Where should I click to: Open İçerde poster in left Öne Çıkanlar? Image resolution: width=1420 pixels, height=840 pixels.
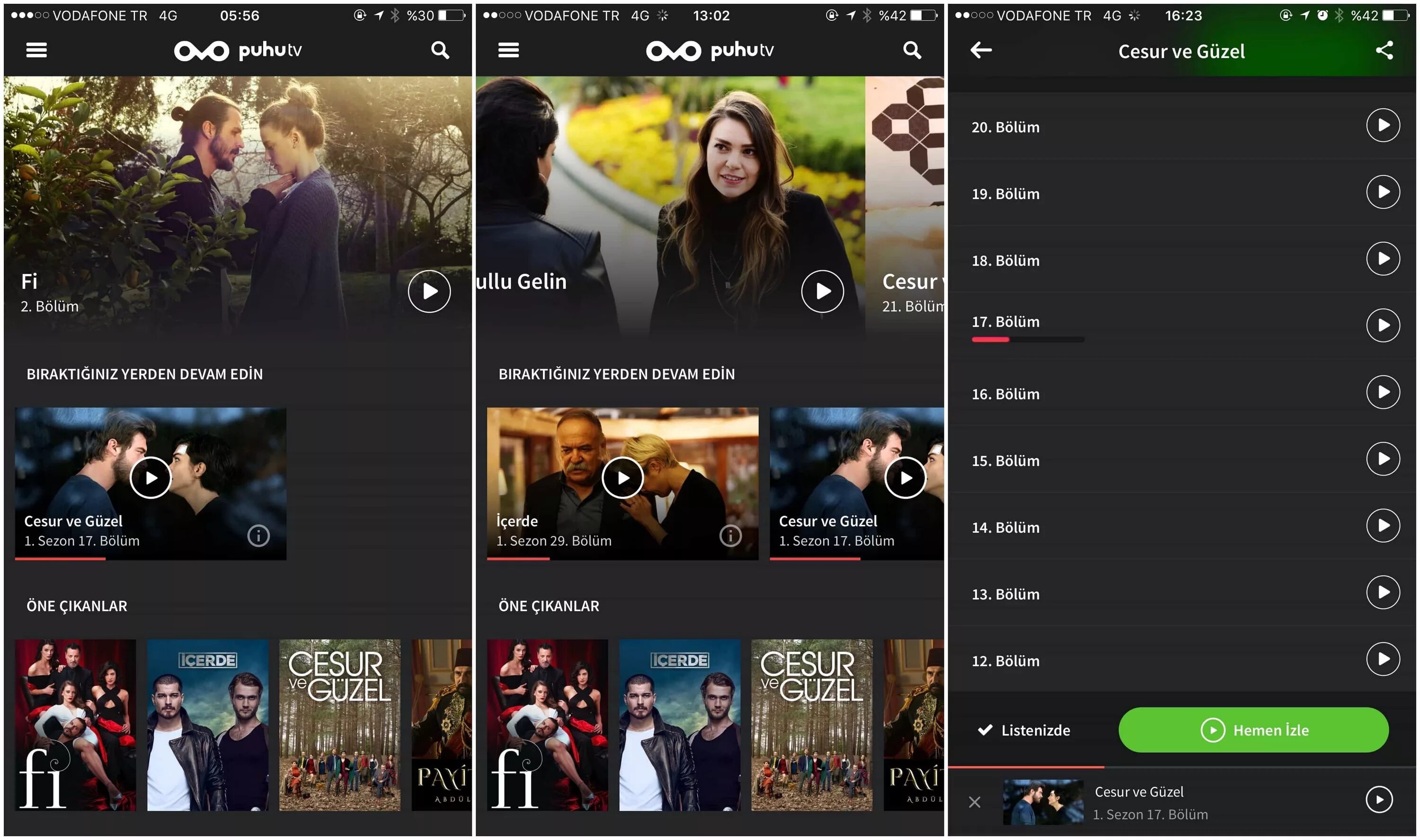tap(208, 725)
